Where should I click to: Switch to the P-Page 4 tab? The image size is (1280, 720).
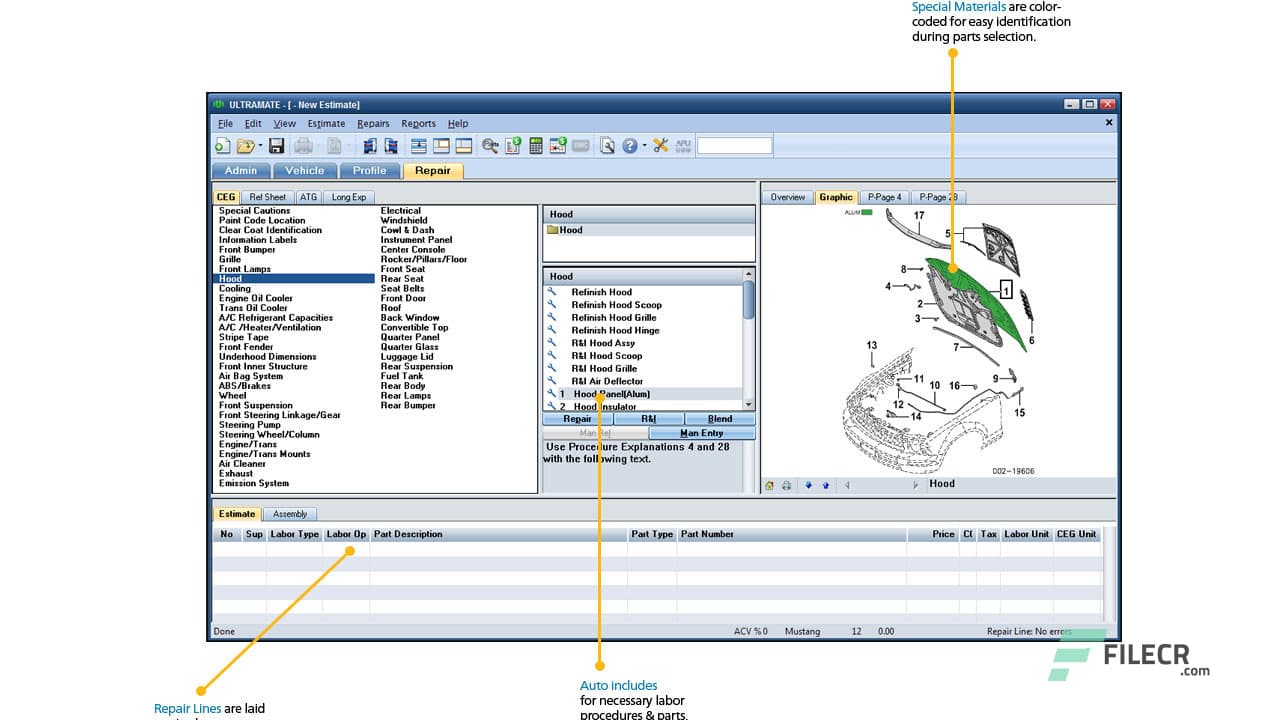(884, 197)
